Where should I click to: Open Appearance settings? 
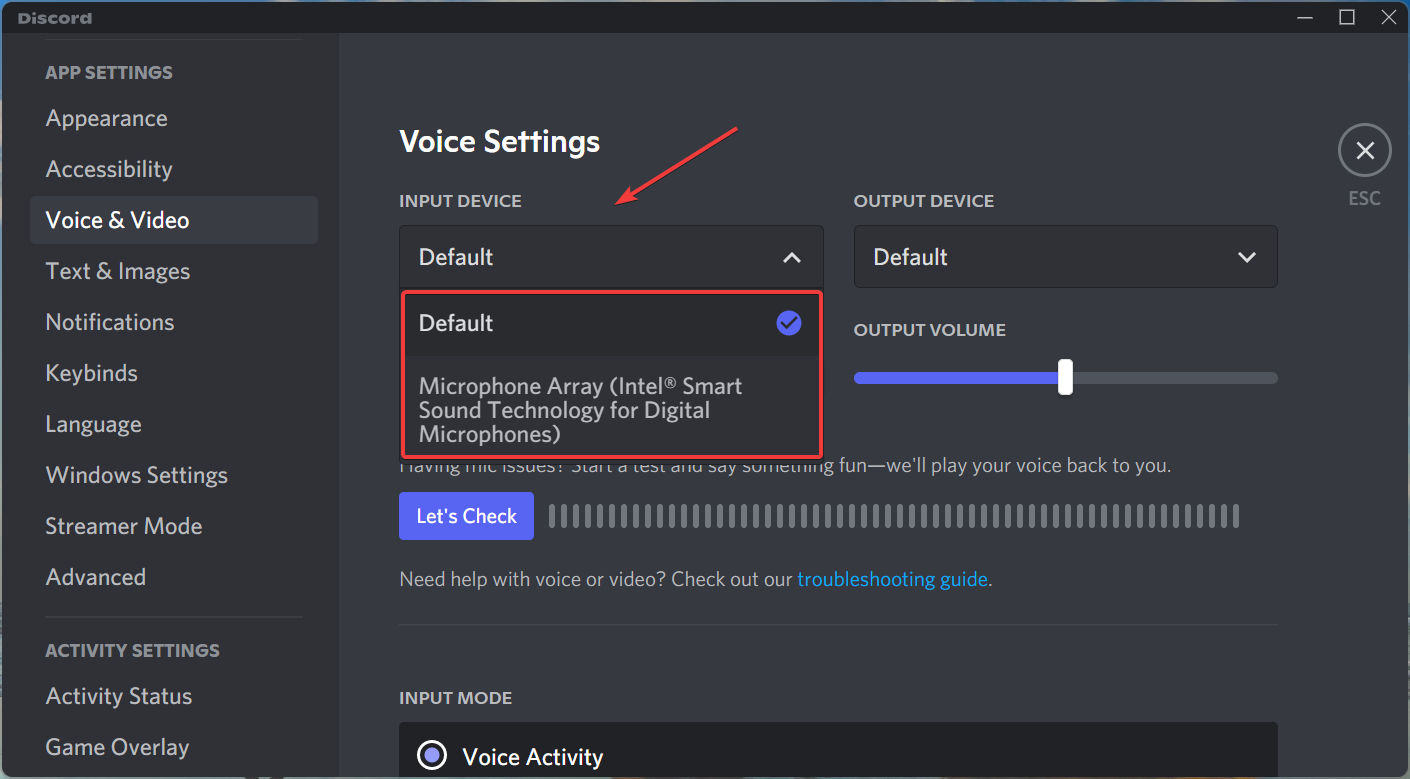point(106,118)
